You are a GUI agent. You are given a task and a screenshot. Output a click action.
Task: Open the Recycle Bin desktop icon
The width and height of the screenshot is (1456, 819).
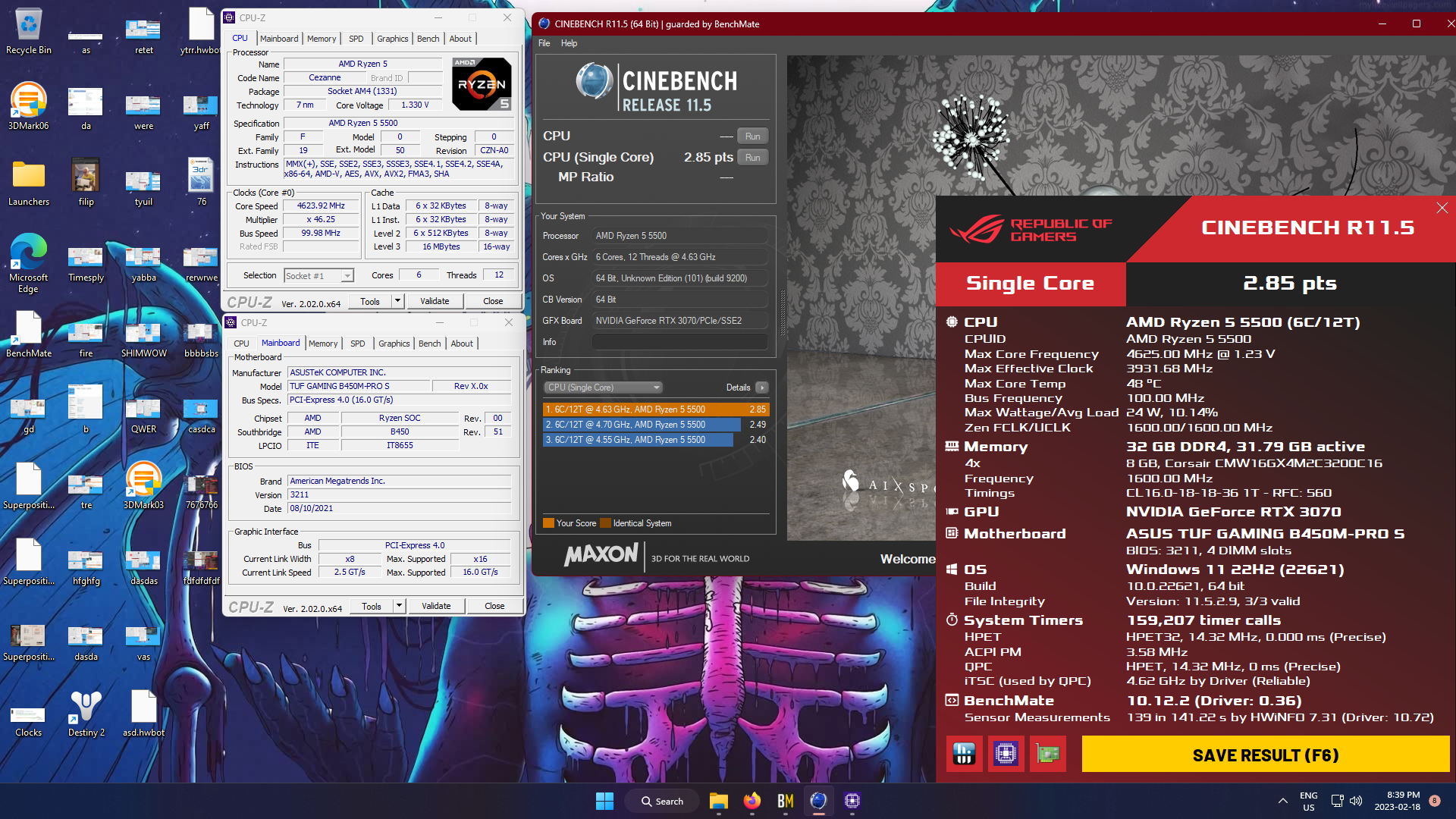(x=29, y=32)
